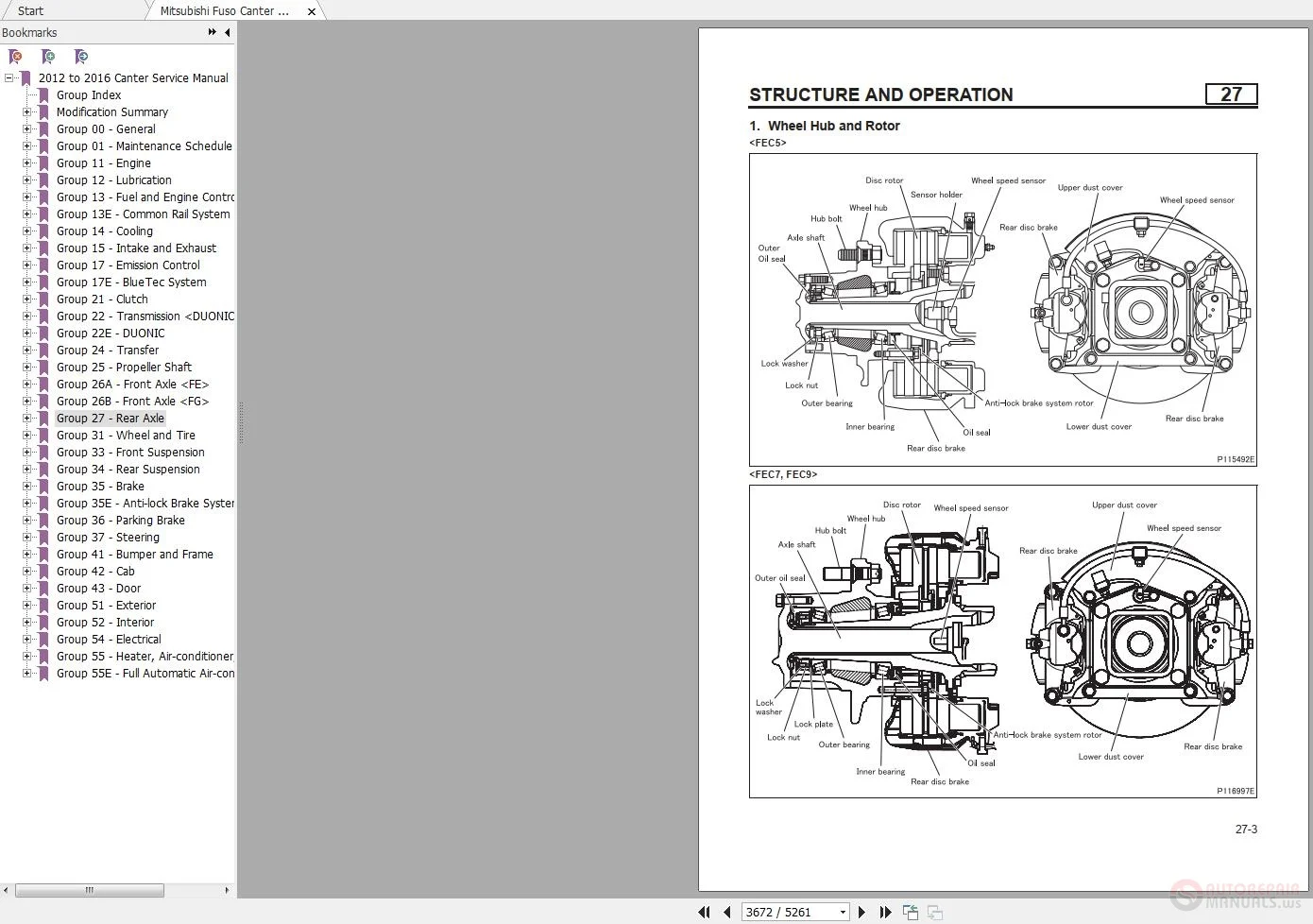Viewport: 1313px width, 924px height.
Task: Open the page number dropdown
Action: pyautogui.click(x=843, y=912)
